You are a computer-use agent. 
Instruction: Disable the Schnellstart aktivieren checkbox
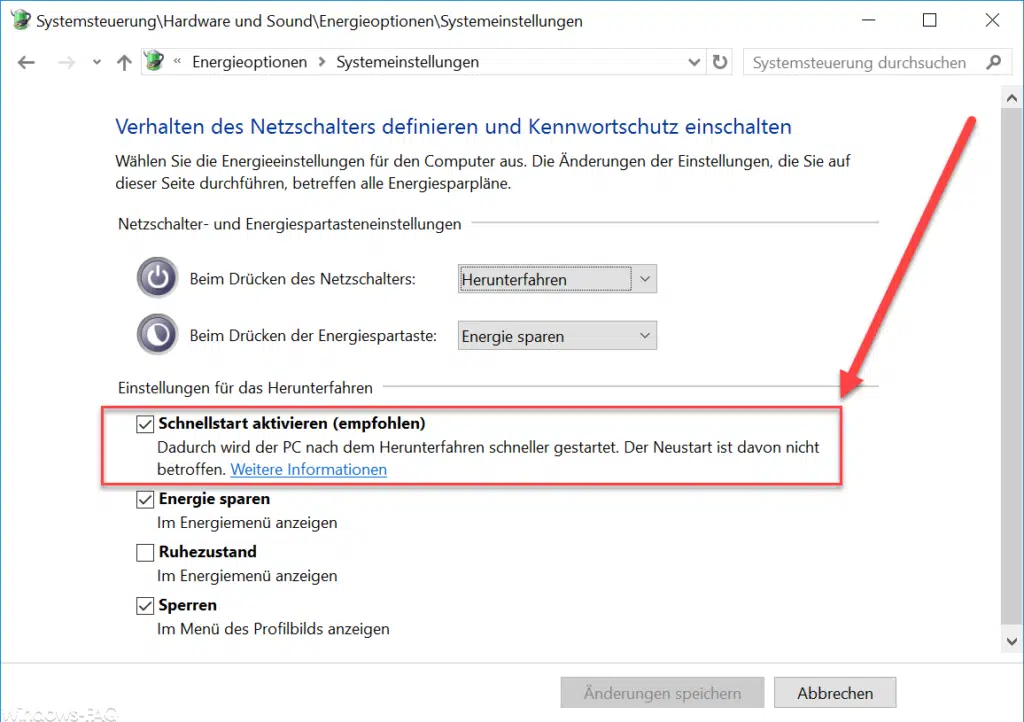[x=146, y=424]
